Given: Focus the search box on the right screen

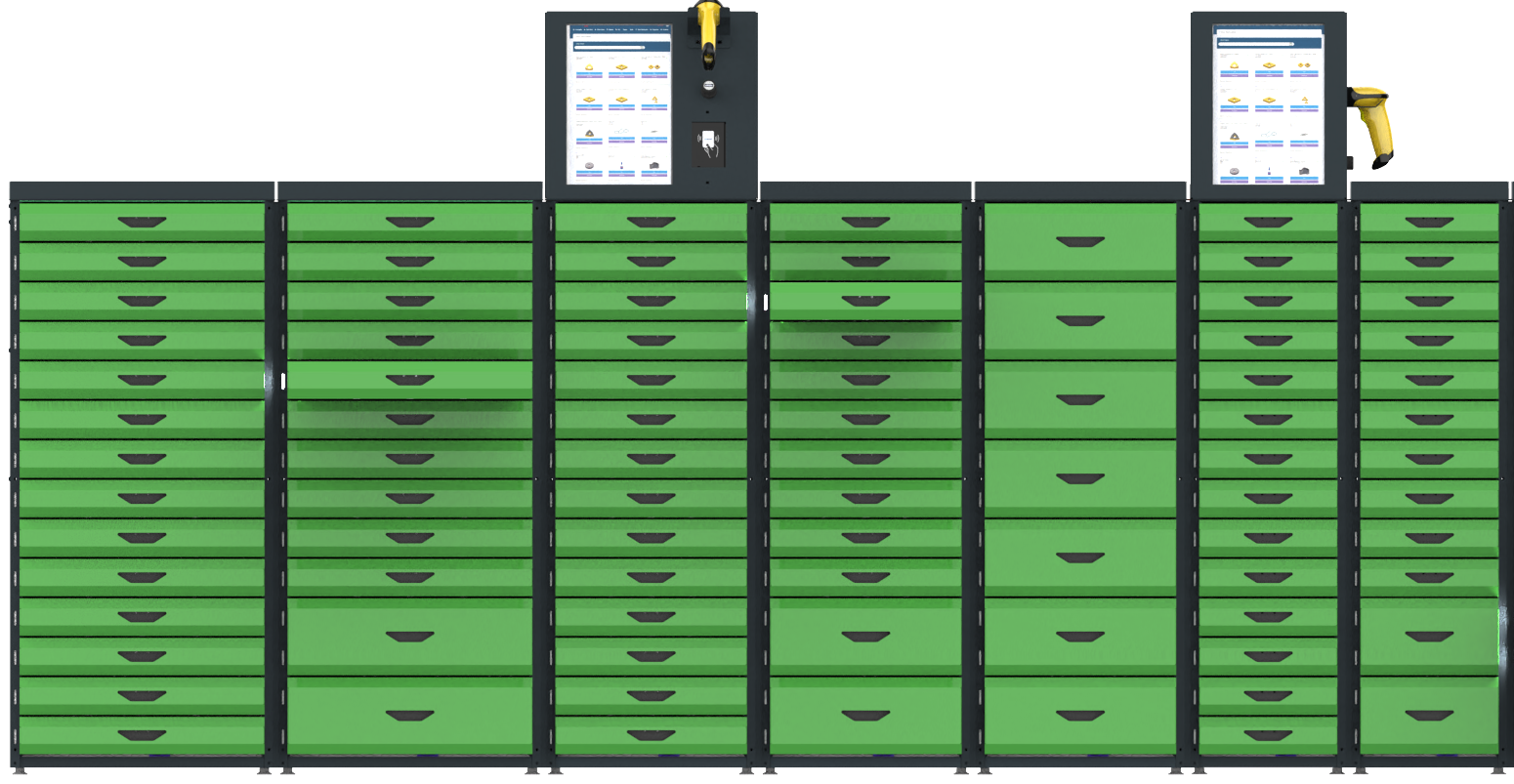Looking at the screenshot, I should tap(1253, 44).
